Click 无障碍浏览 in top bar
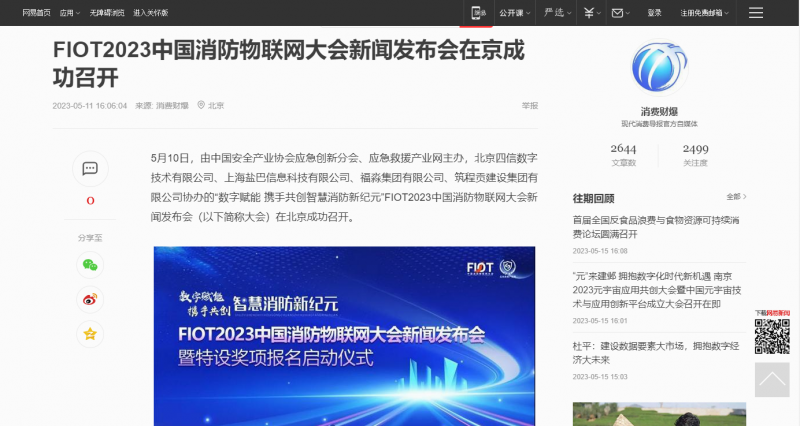This screenshot has height=426, width=800. (x=107, y=13)
